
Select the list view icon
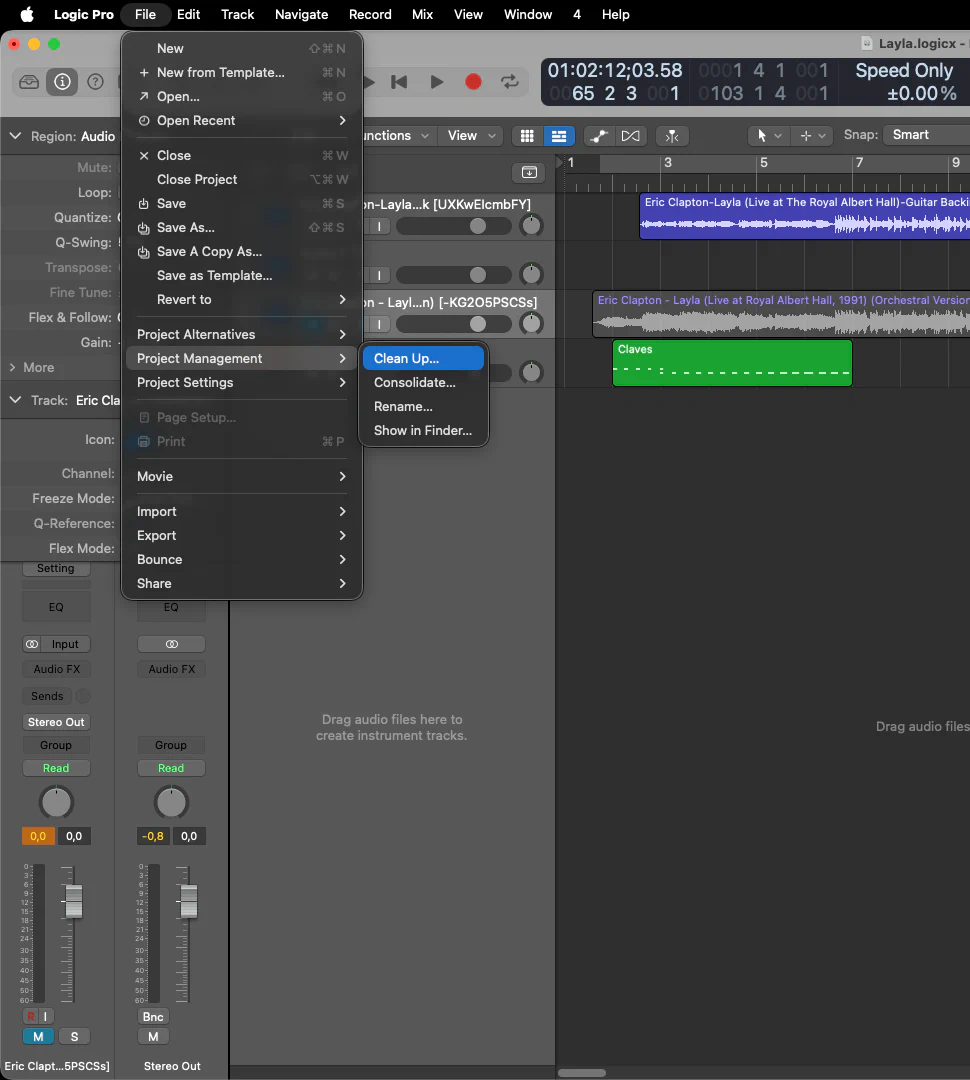pos(559,136)
